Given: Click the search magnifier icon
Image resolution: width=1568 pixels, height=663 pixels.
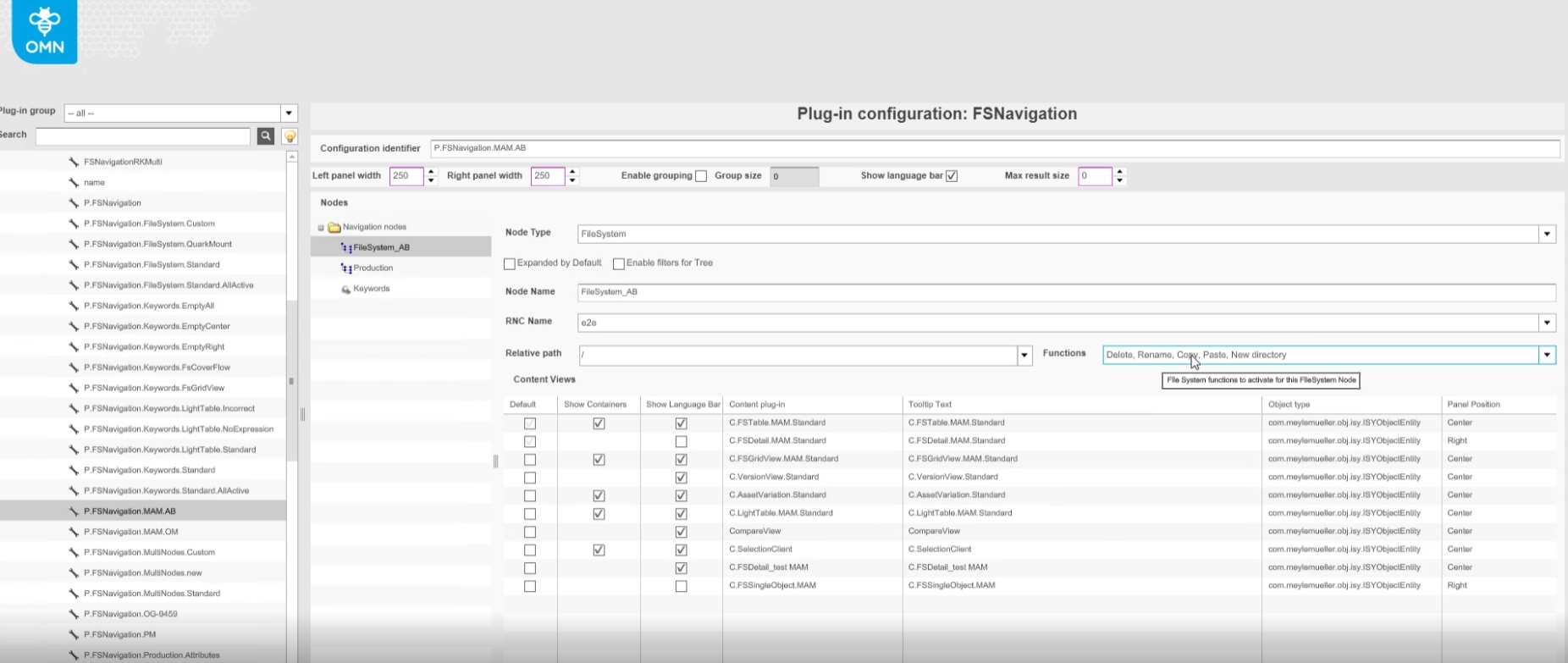Looking at the screenshot, I should [x=266, y=136].
